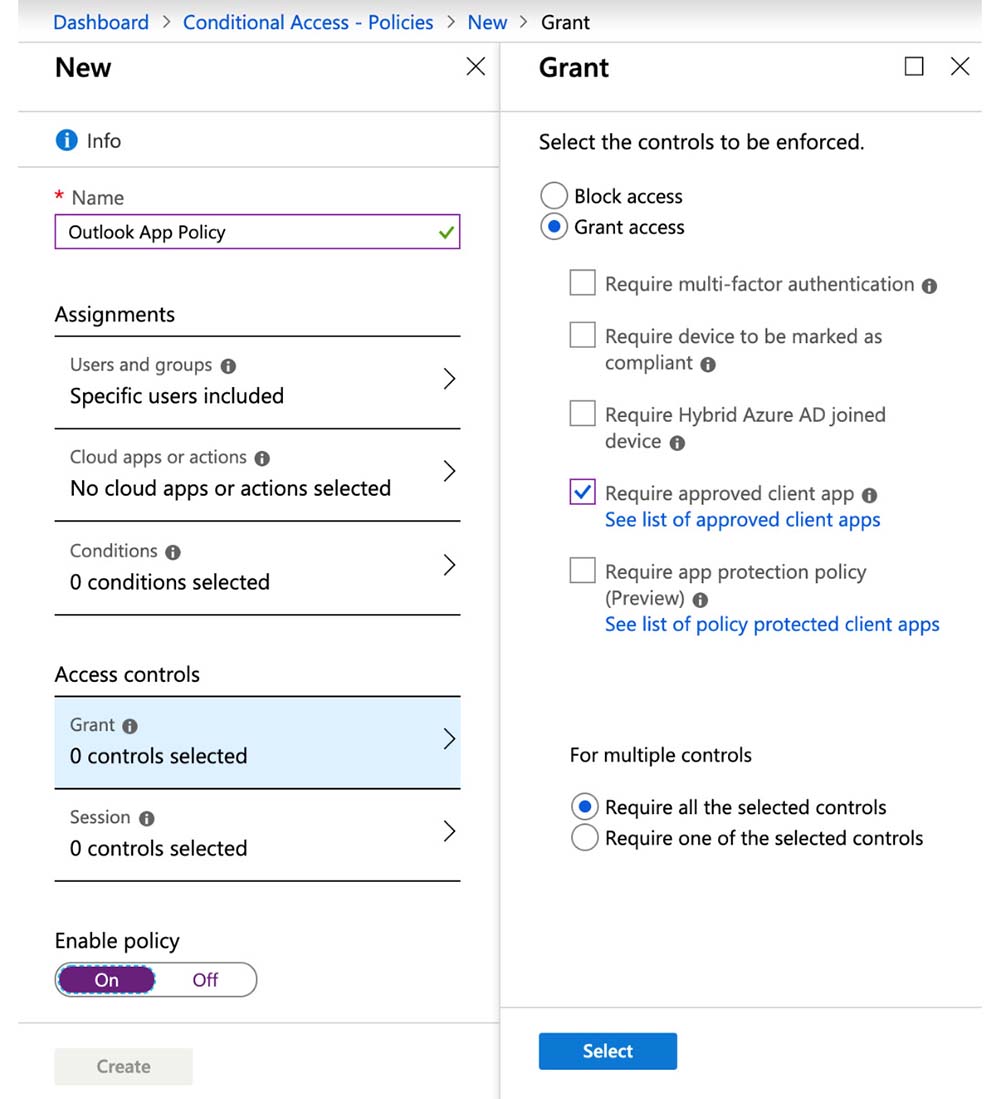Screen dimensions: 1000x1099
Task: Click info icon for Require approved client app
Action: (x=869, y=495)
